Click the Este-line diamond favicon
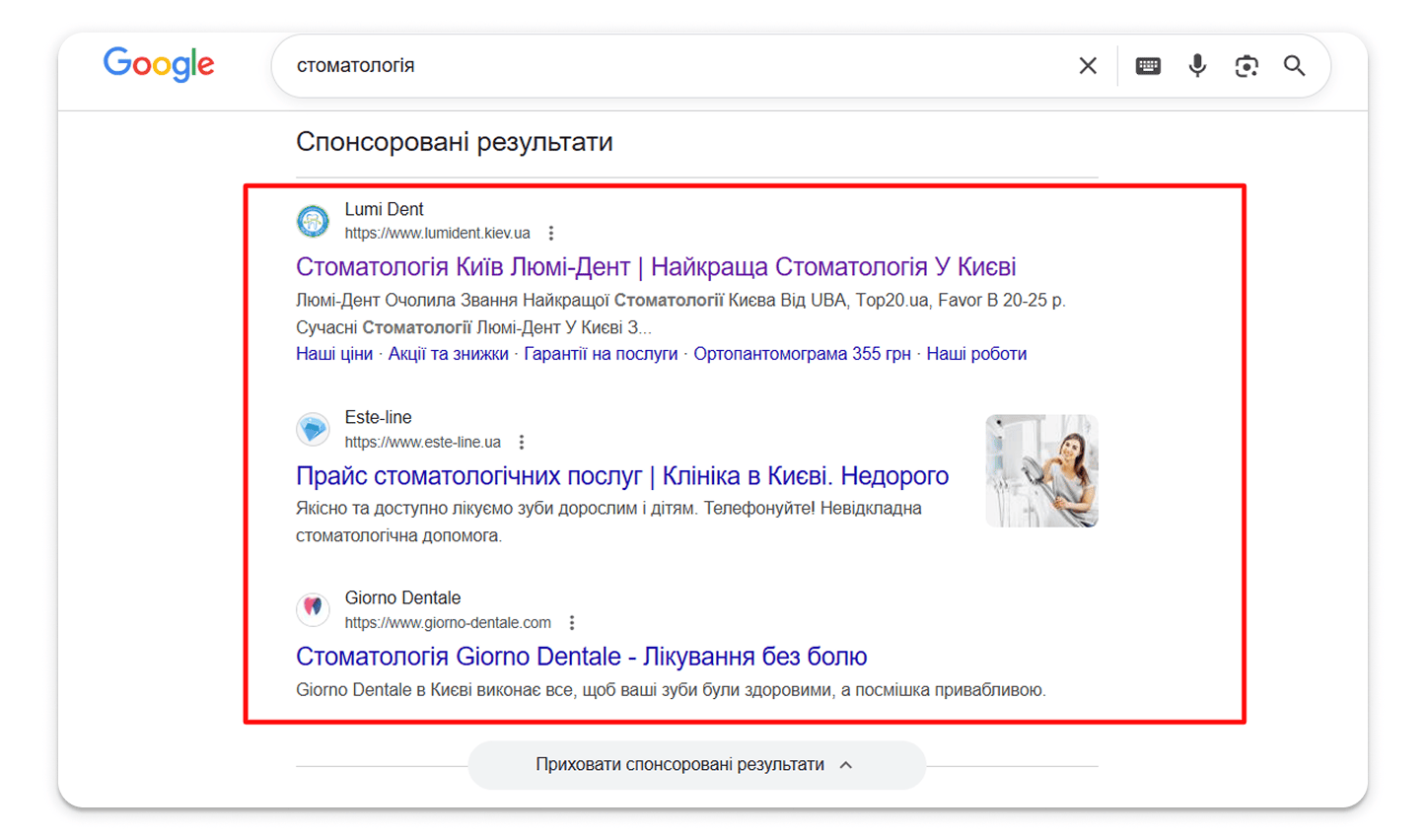1426x840 pixels. 313,429
